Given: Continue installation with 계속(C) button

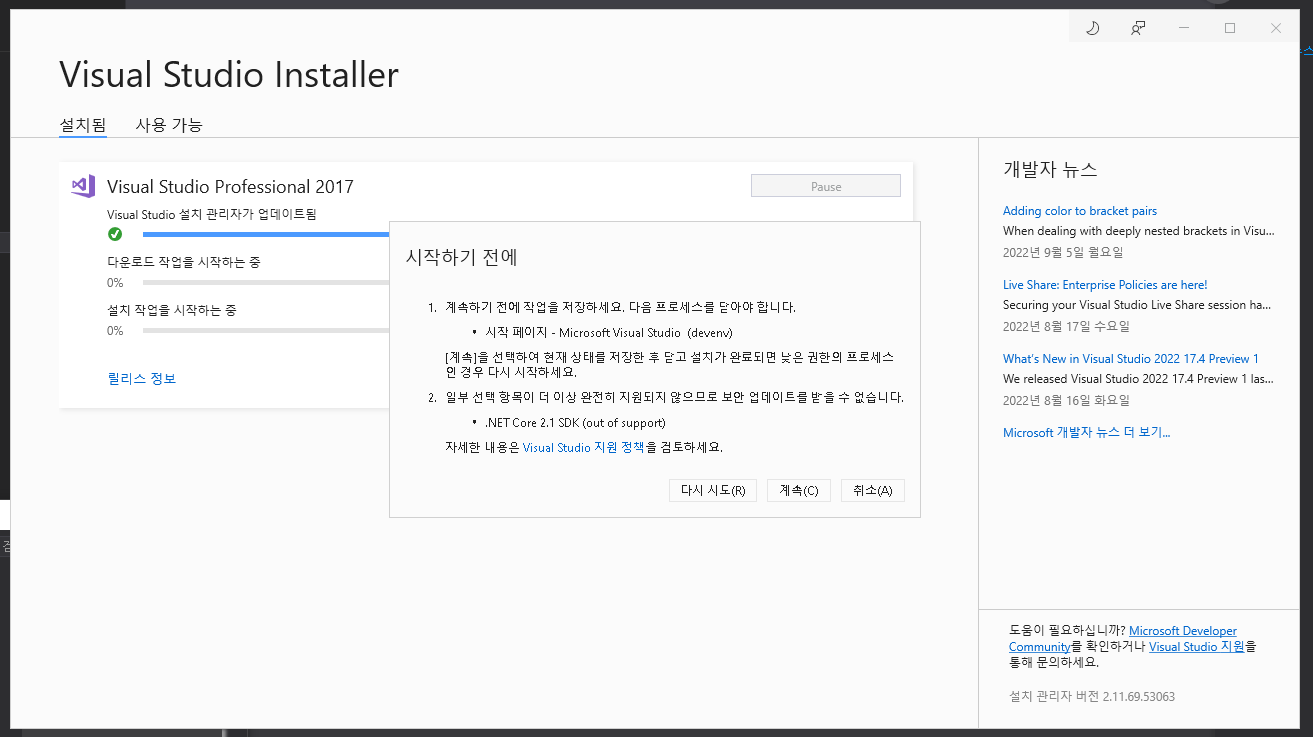Looking at the screenshot, I should [x=798, y=490].
